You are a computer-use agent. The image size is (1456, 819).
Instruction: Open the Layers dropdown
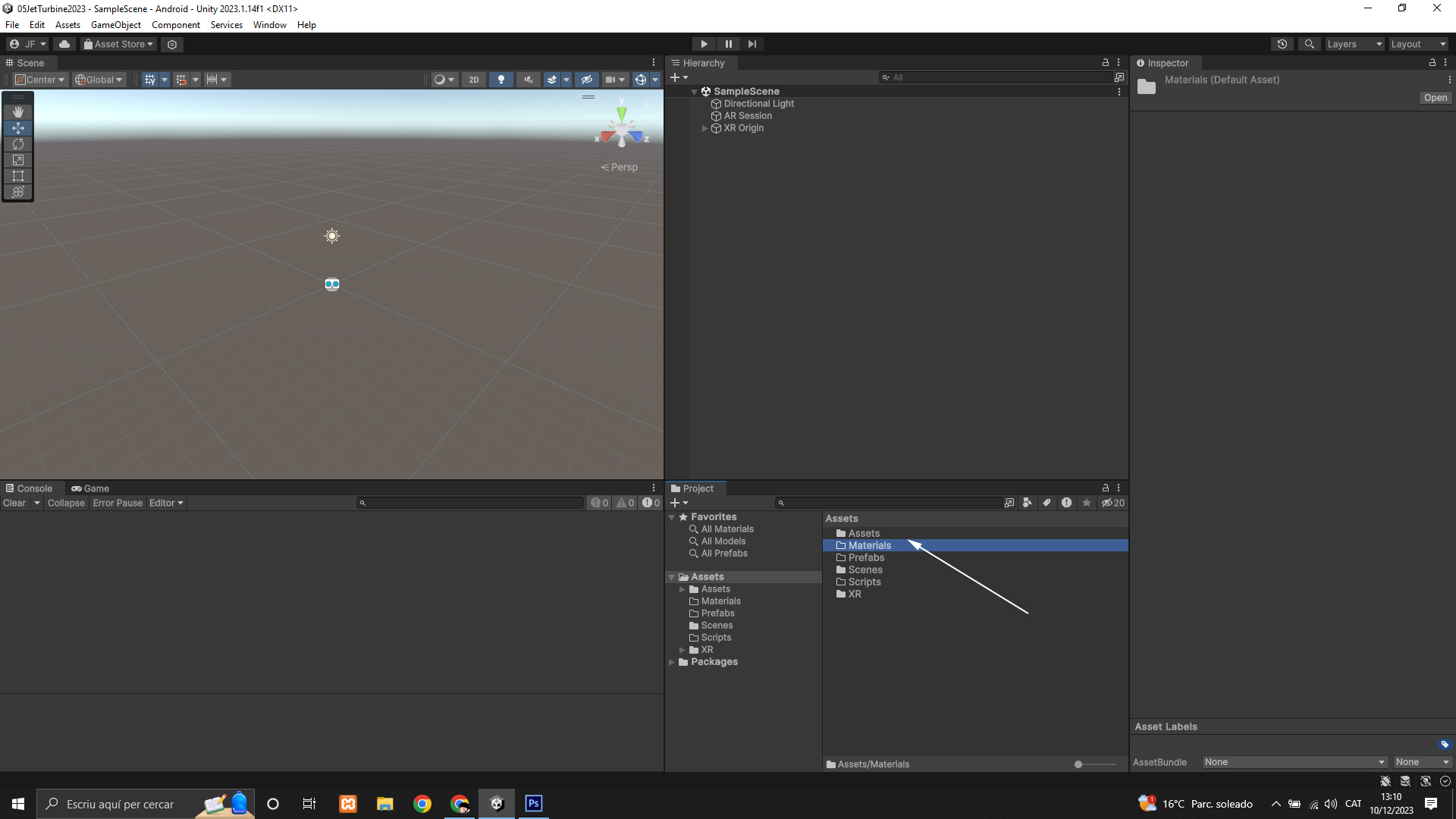point(1354,44)
